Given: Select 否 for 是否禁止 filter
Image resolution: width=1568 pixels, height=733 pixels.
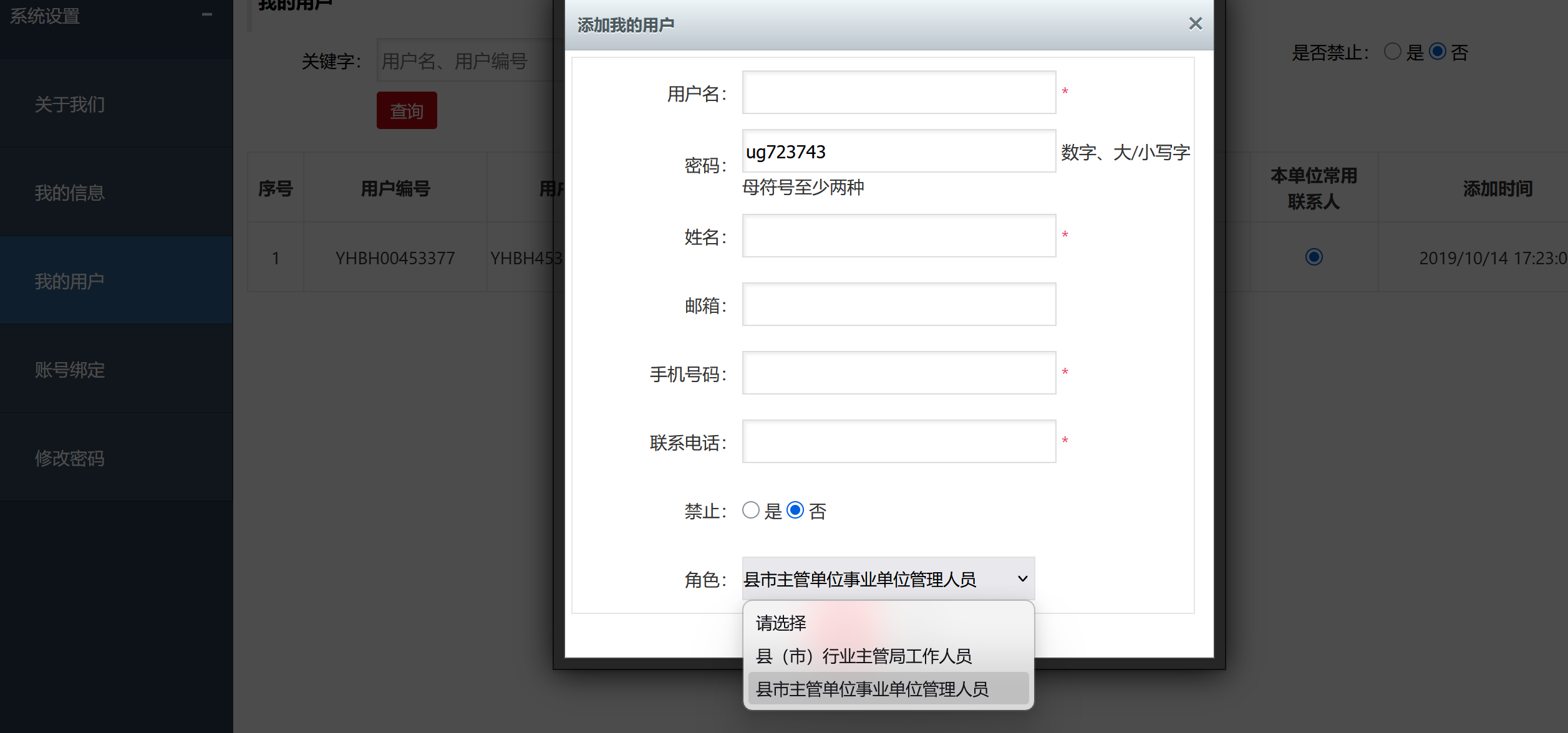Looking at the screenshot, I should (x=1437, y=52).
